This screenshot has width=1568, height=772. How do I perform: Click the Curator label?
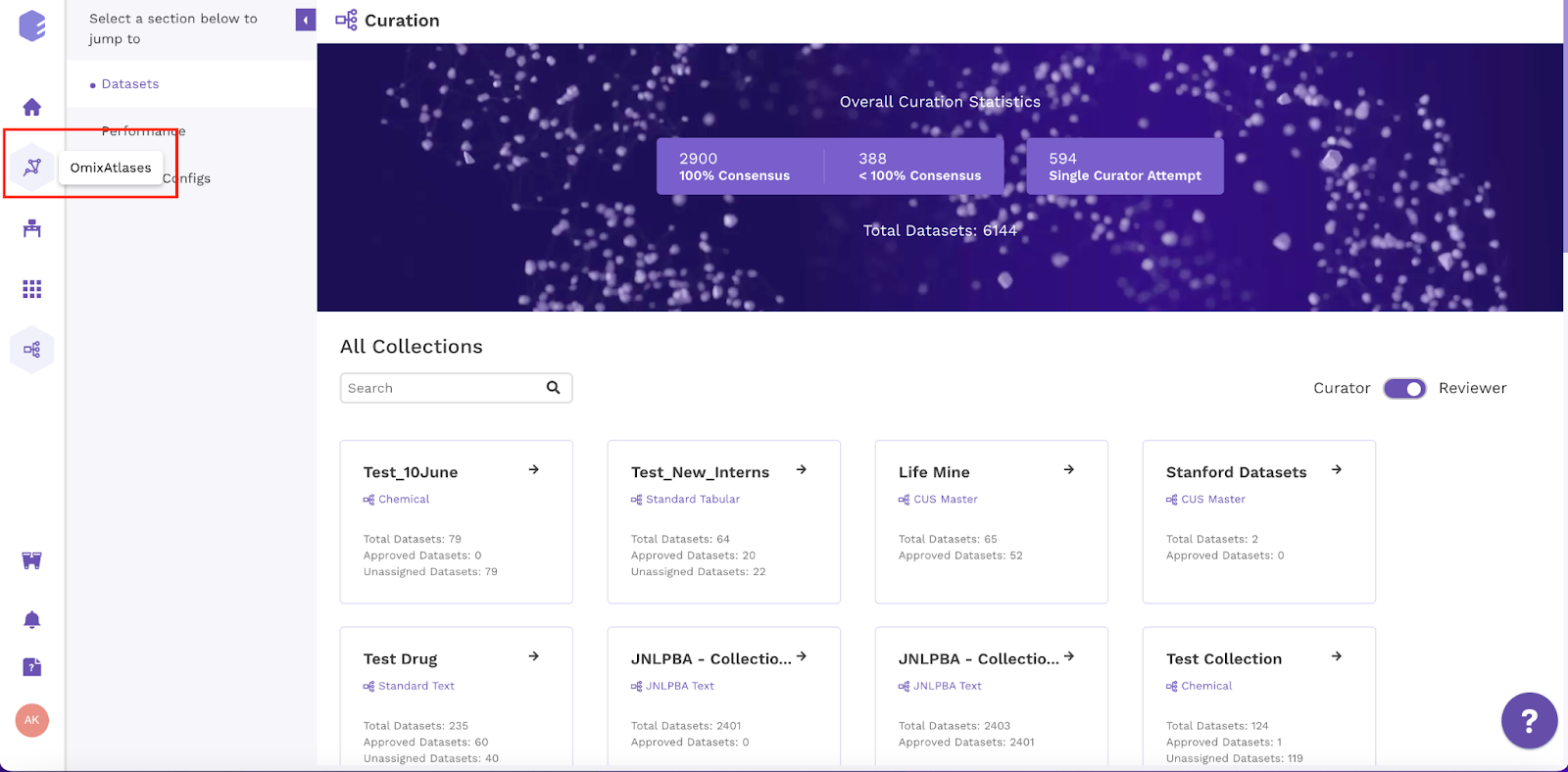point(1342,388)
